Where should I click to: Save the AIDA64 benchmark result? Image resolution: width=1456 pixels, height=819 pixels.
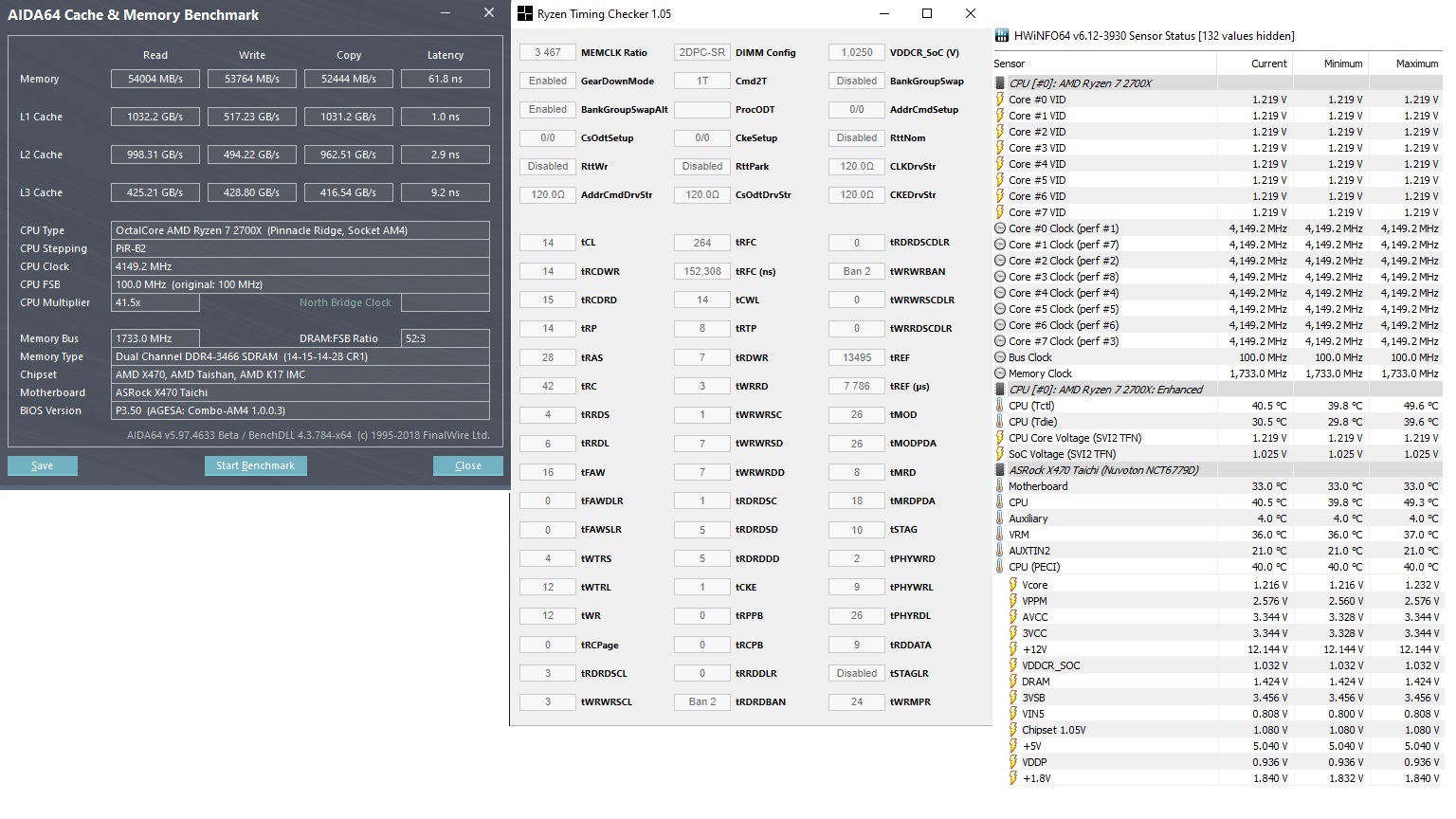(x=43, y=465)
